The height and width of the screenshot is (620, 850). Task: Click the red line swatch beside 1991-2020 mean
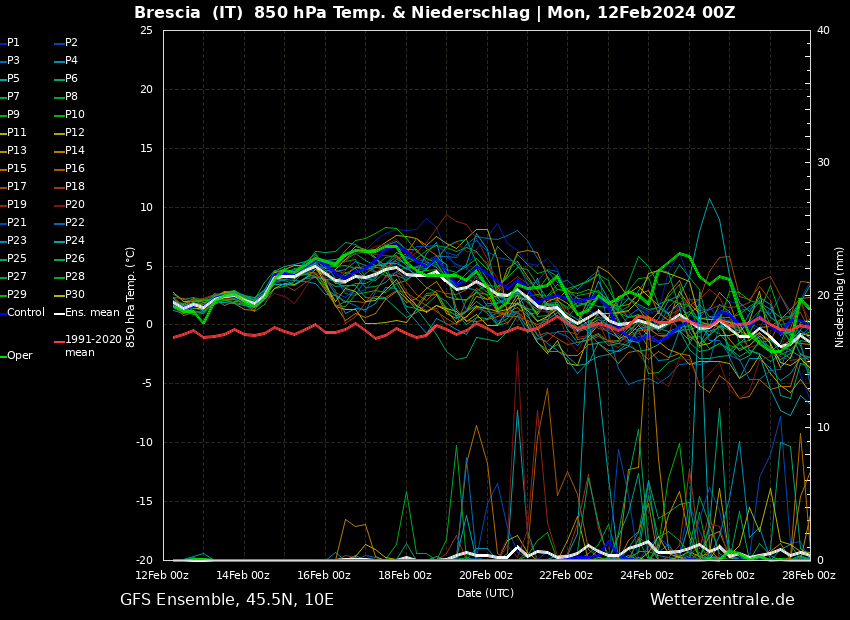click(x=59, y=342)
